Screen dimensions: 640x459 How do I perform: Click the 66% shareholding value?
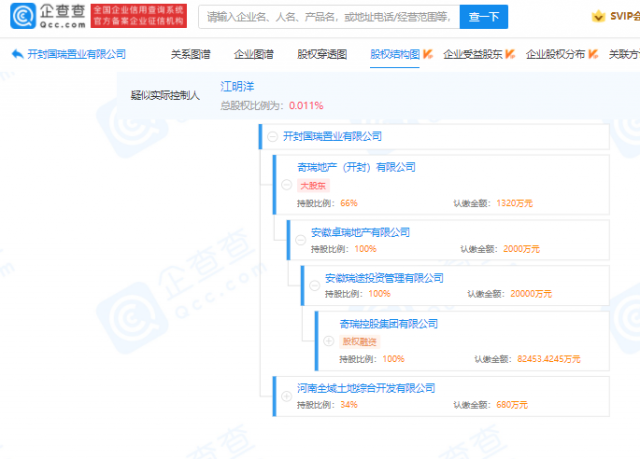(x=349, y=203)
